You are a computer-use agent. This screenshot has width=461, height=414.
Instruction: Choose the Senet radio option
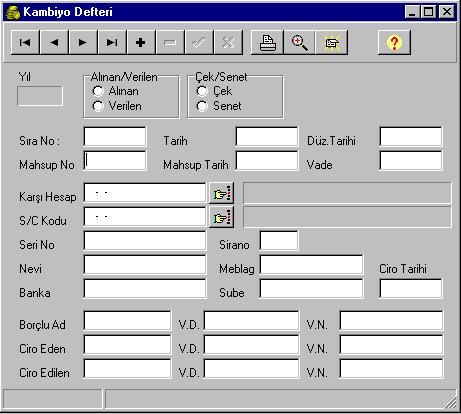(202, 106)
